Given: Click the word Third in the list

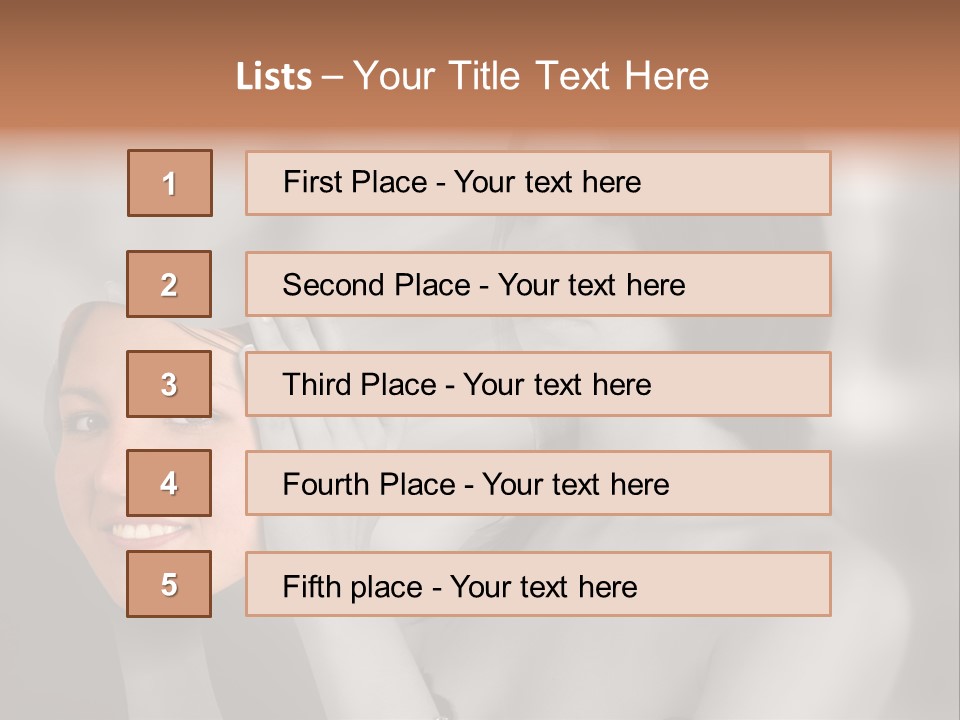Looking at the screenshot, I should (x=317, y=385).
